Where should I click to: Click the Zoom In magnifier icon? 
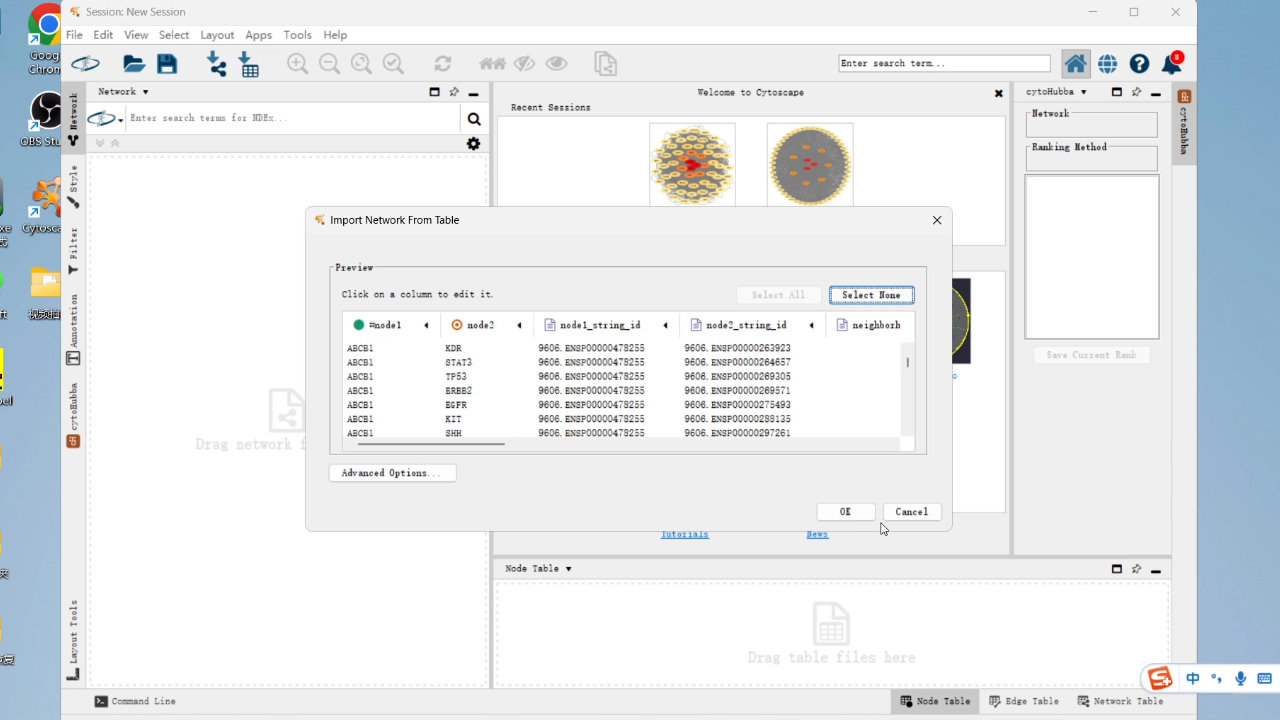point(297,64)
